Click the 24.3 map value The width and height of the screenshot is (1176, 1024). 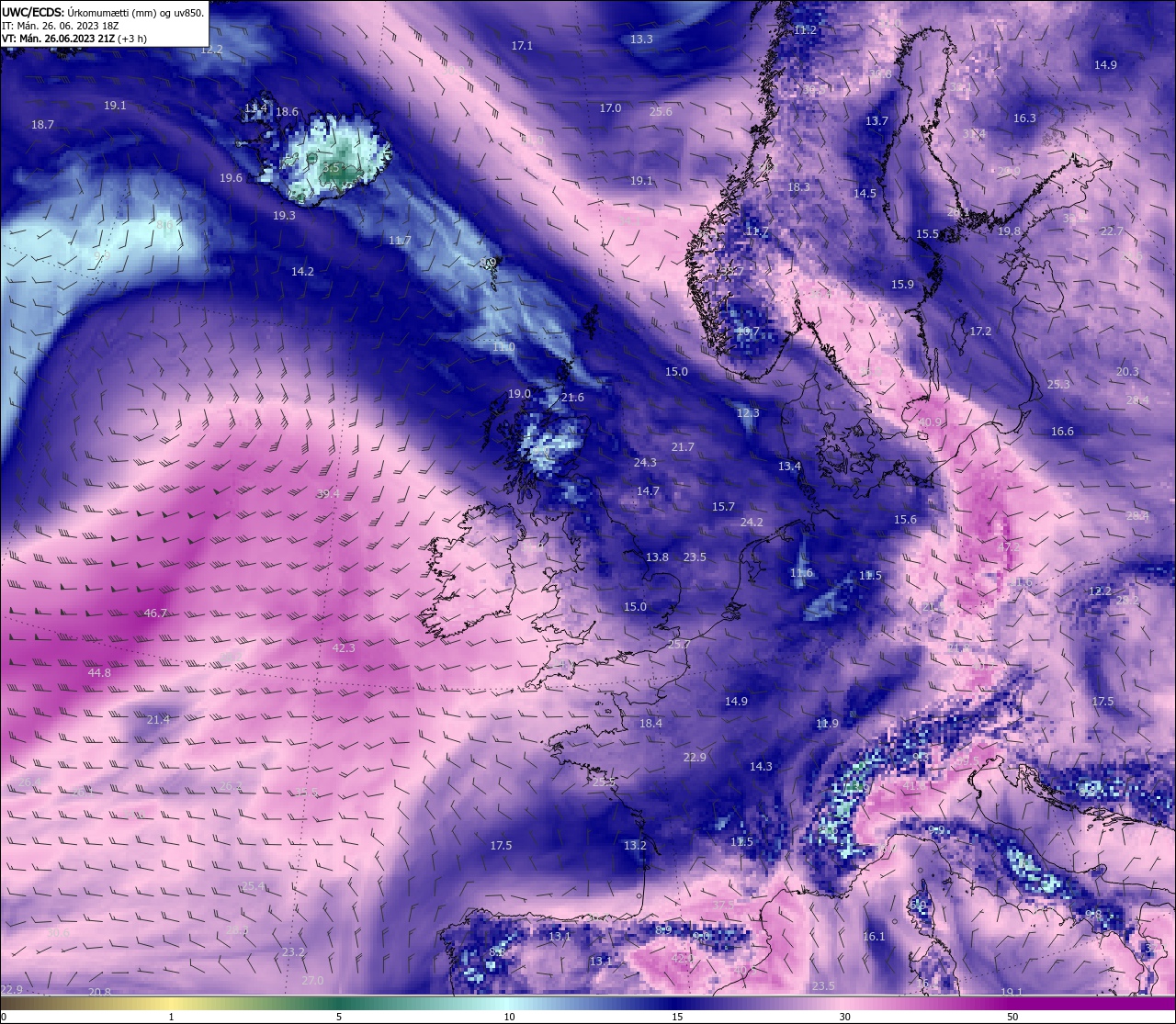645,463
